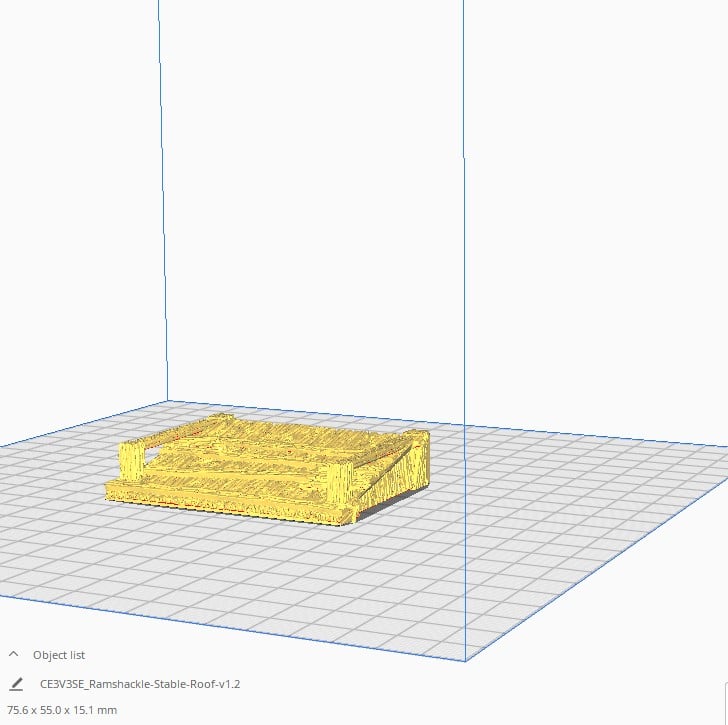
Task: Click the pencil edit icon beside the file name
Action: (x=16, y=684)
